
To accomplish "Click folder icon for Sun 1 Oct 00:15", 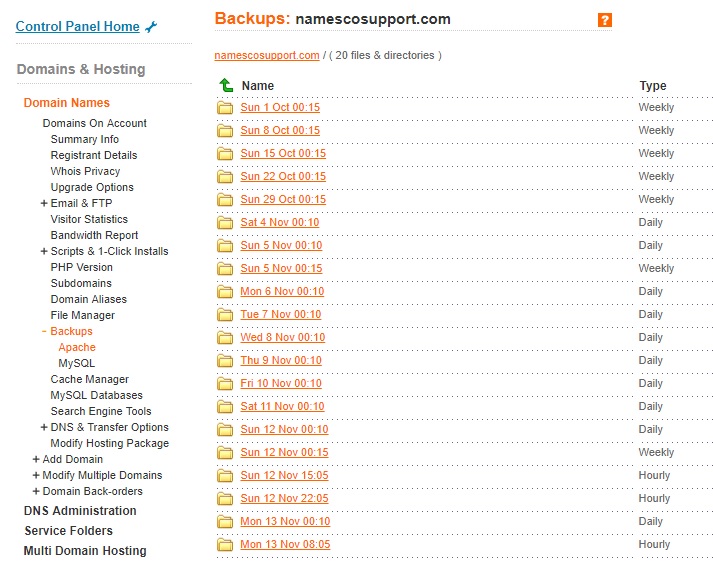I will click(x=225, y=108).
